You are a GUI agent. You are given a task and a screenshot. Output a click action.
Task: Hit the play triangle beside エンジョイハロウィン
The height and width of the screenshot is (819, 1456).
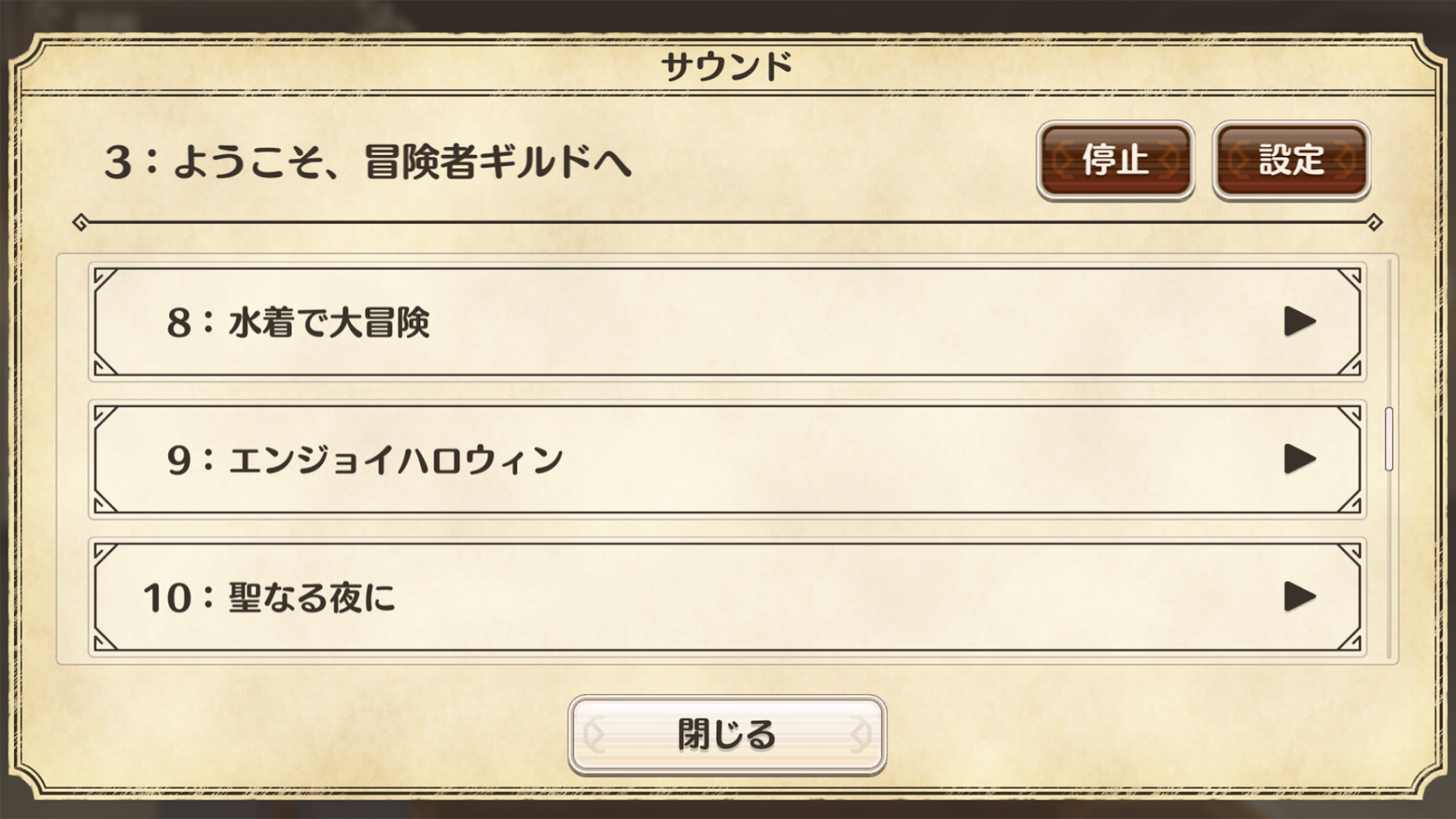tap(1300, 459)
